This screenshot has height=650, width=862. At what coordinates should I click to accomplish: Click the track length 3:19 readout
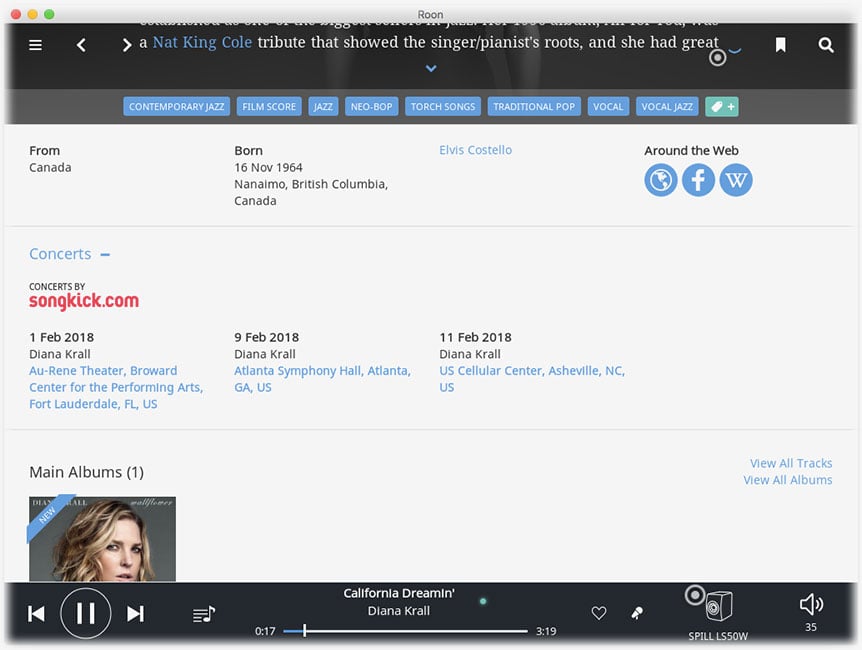546,631
